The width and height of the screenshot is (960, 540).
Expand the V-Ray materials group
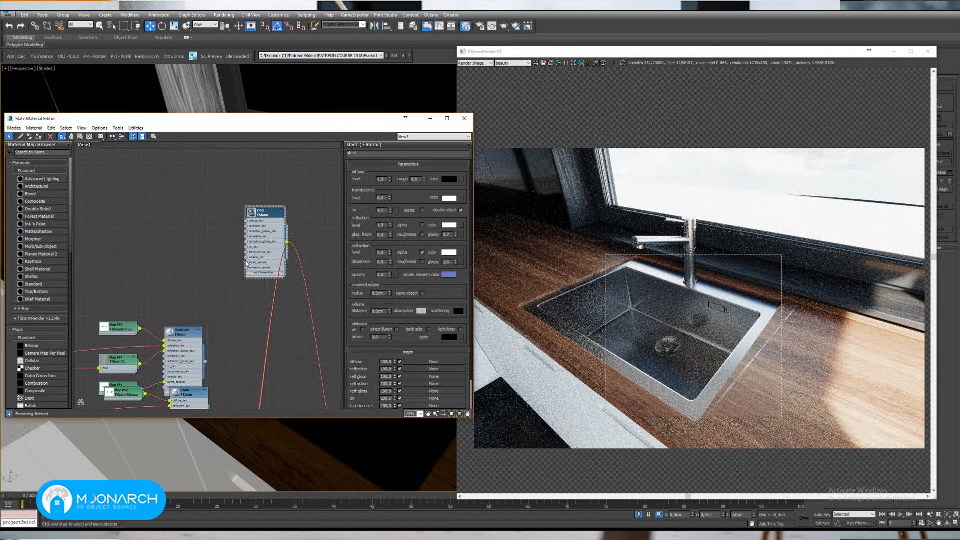[x=15, y=309]
